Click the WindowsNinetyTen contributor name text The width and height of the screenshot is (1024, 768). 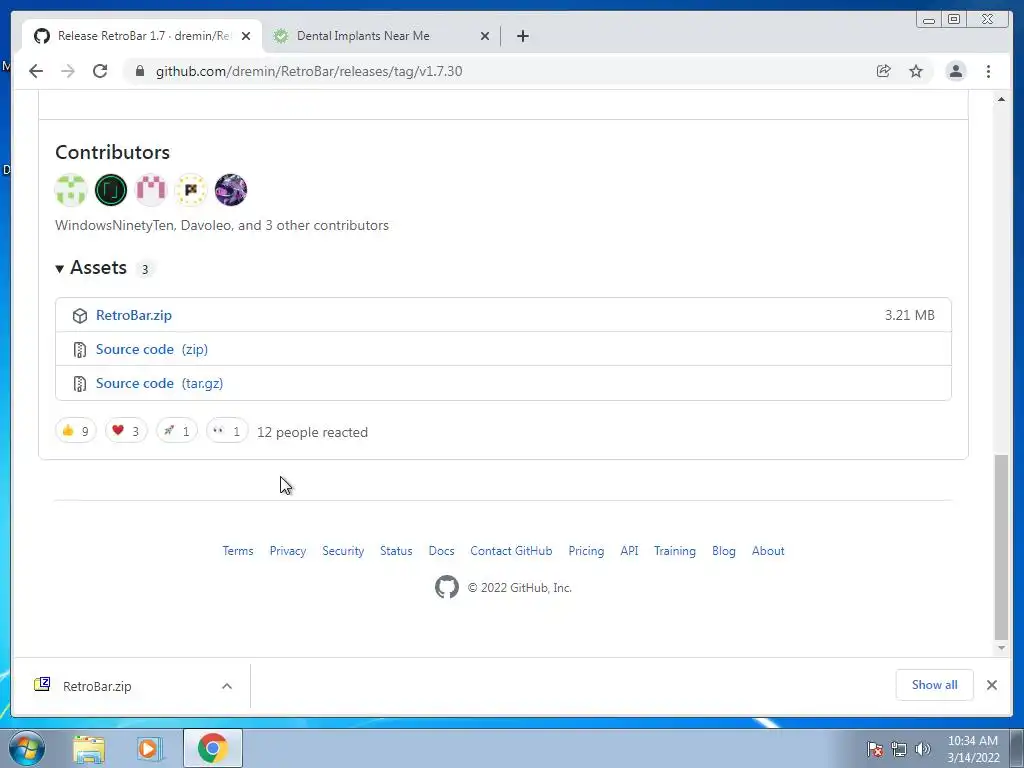click(114, 225)
